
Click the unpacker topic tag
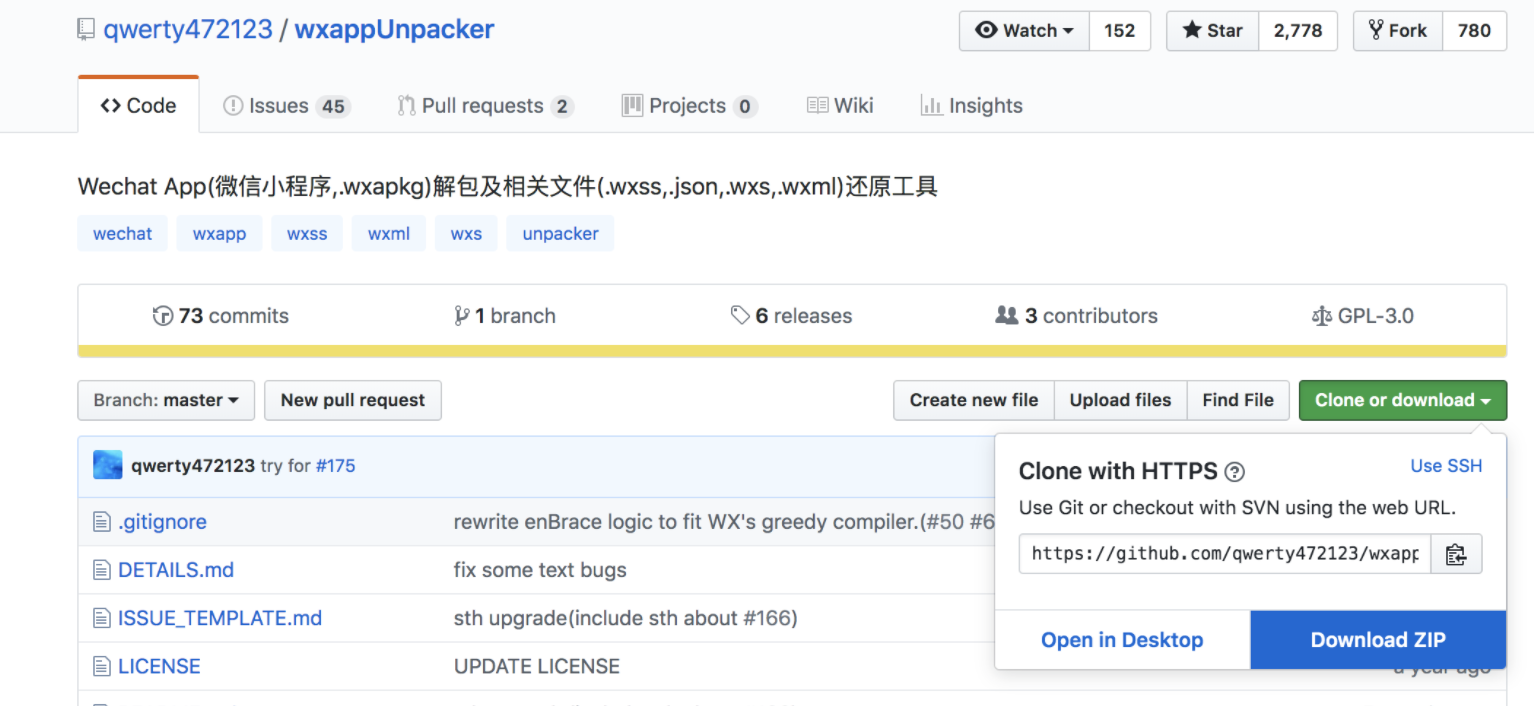pos(560,234)
